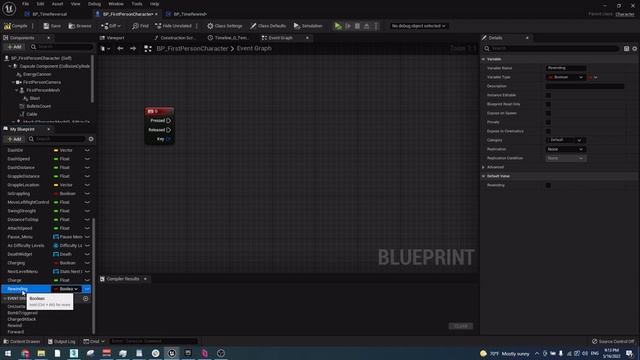Image resolution: width=640 pixels, height=360 pixels.
Task: Click the Simulation toolbar button
Action: point(308,26)
